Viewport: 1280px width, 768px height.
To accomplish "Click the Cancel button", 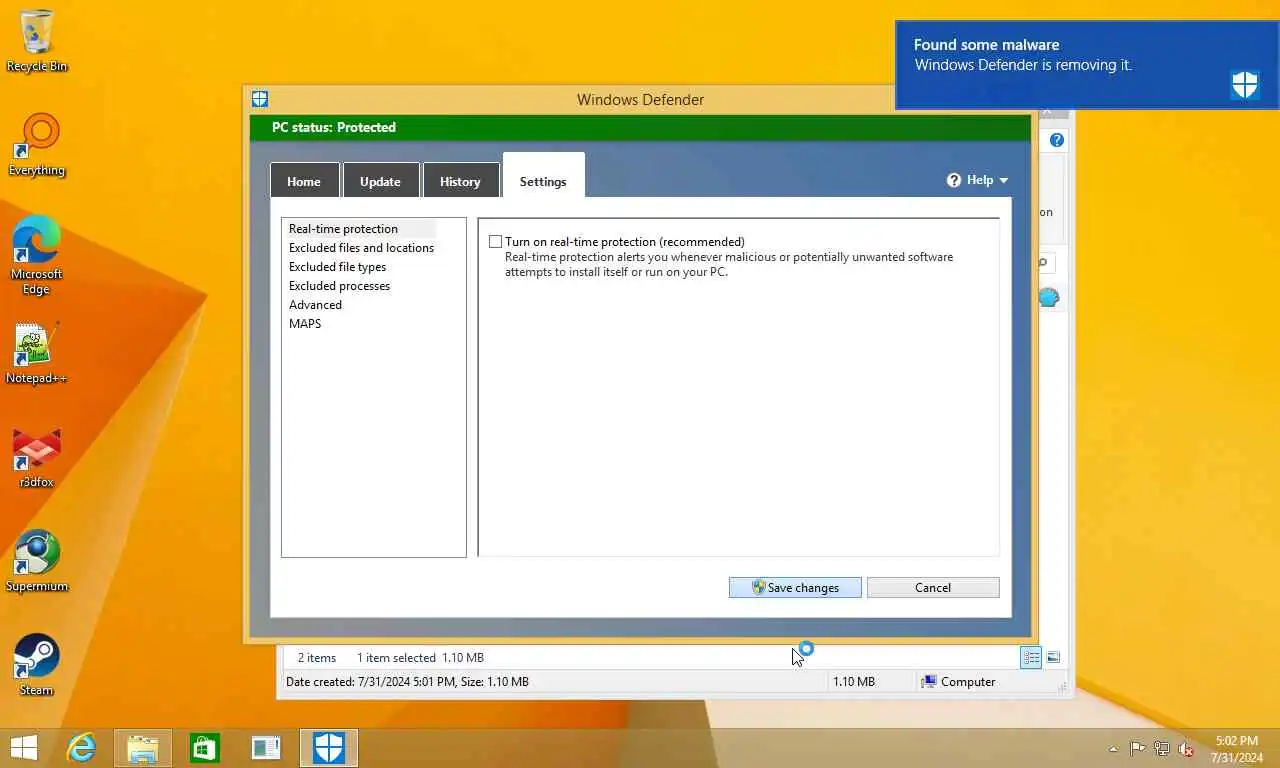I will pos(933,588).
